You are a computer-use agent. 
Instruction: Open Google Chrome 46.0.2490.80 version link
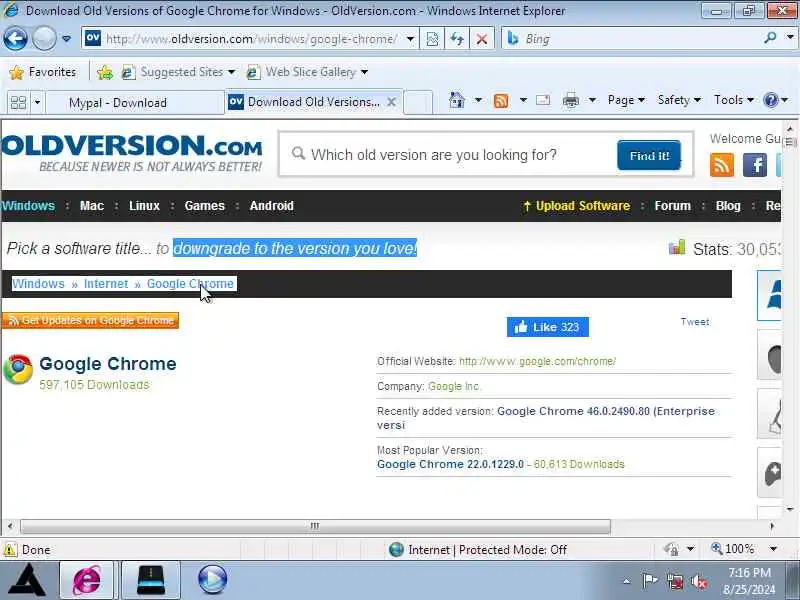(x=546, y=418)
